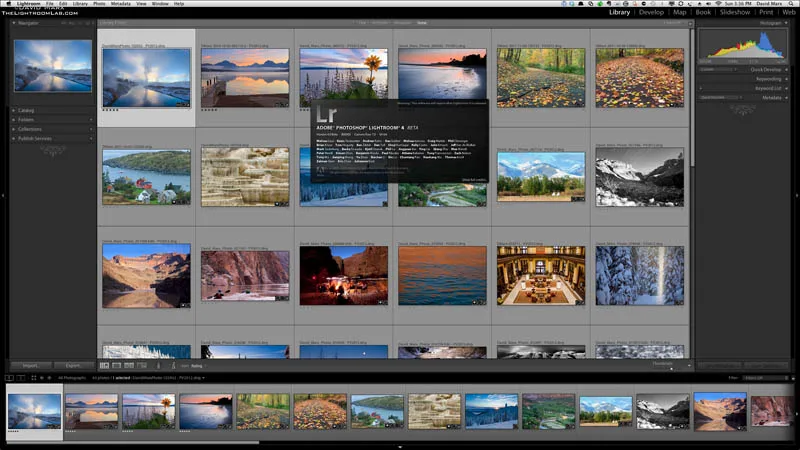Select the black-and-white mountain valley thumbnail
The height and width of the screenshot is (450, 800).
(639, 177)
